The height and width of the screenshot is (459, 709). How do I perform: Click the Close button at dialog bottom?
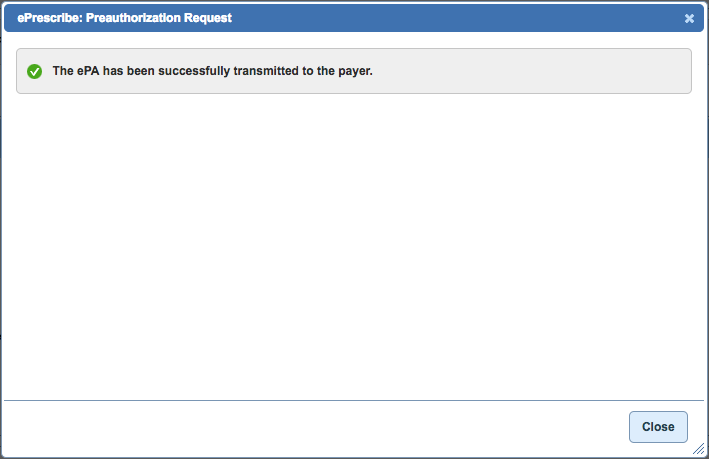[x=658, y=426]
